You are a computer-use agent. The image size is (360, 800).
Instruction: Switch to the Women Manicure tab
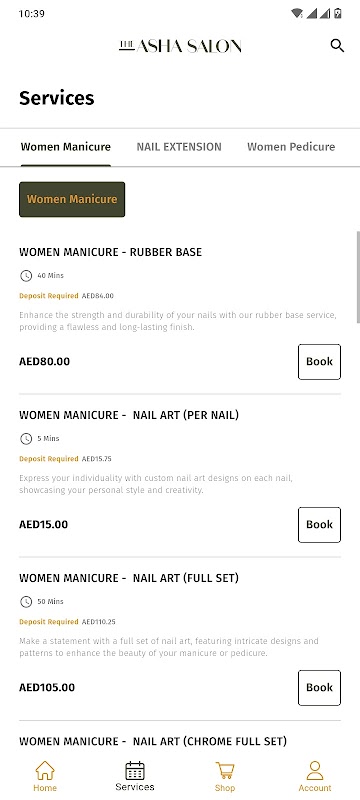66,147
